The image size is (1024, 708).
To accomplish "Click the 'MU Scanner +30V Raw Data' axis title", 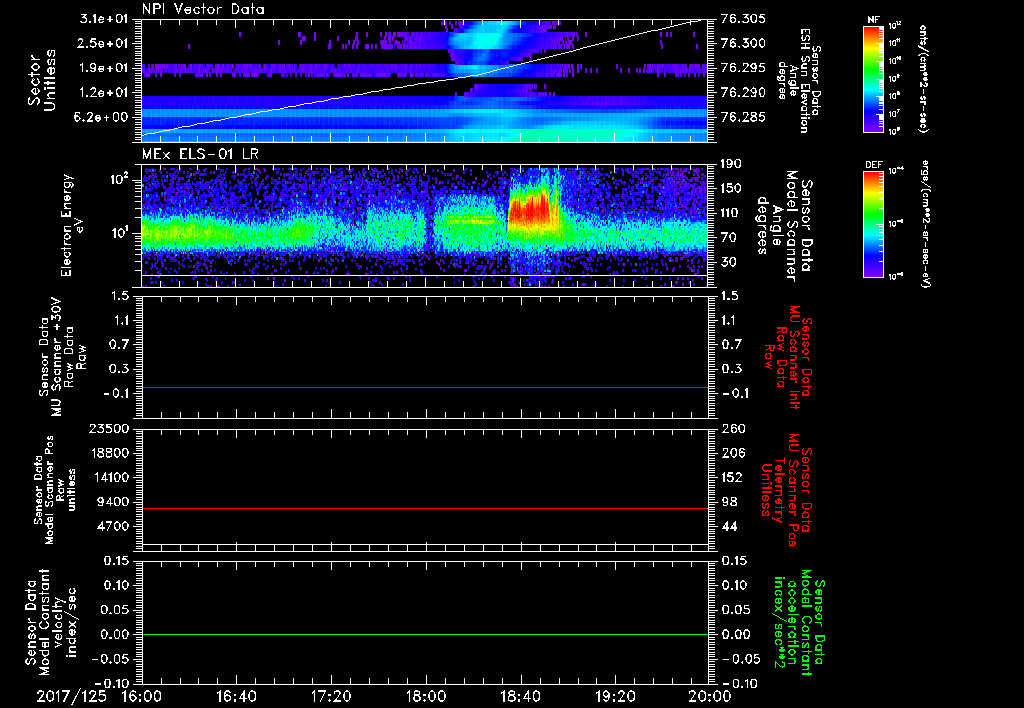I will click(60, 357).
